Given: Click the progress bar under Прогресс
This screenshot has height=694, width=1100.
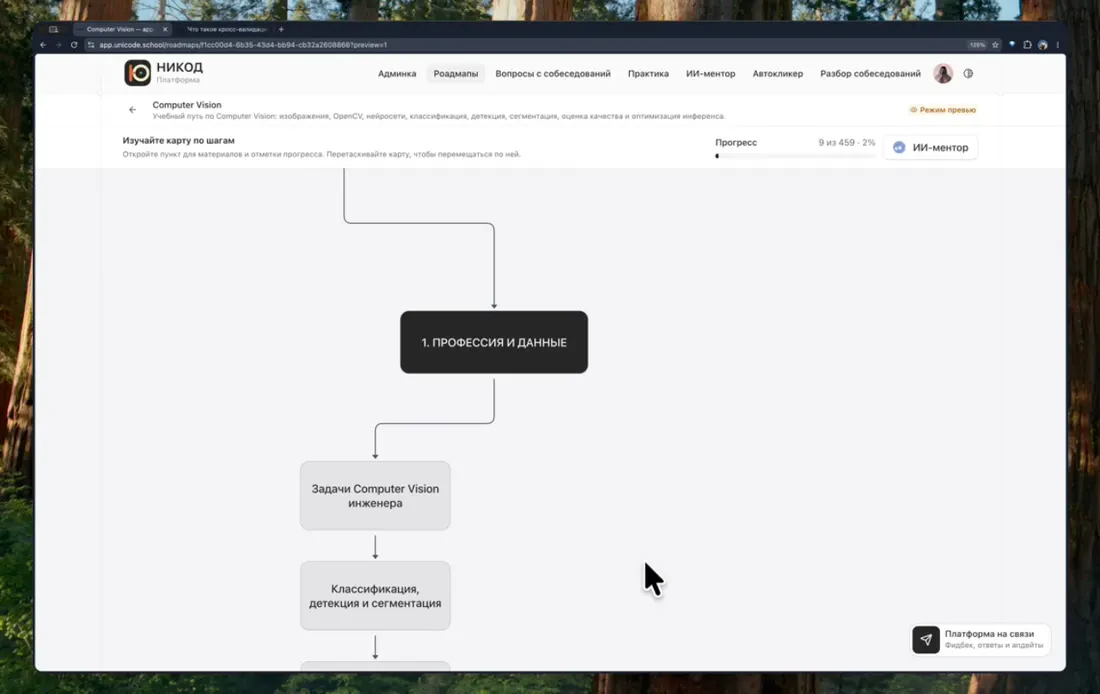Looking at the screenshot, I should coord(795,156).
